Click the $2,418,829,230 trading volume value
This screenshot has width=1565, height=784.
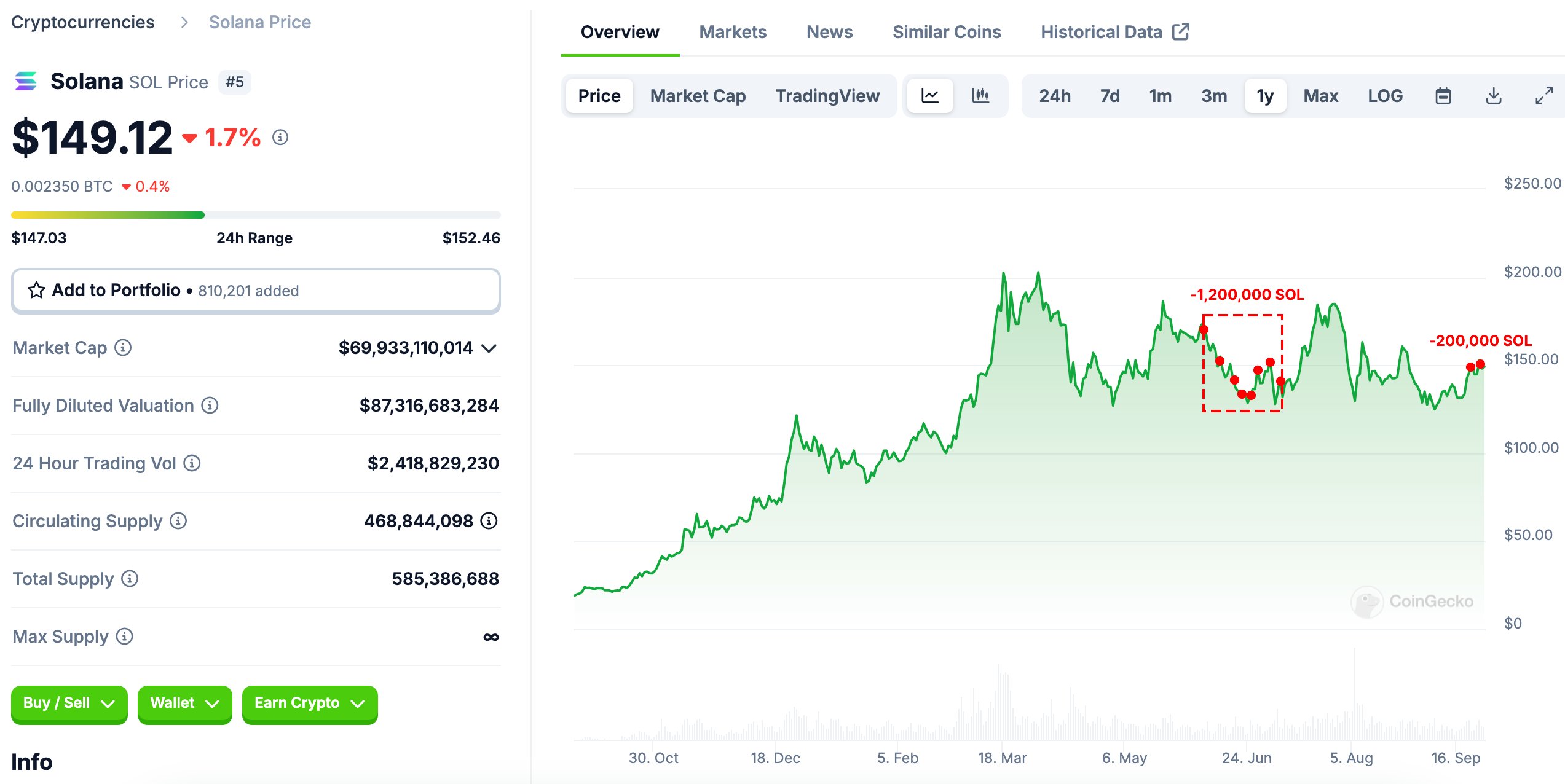[x=433, y=463]
